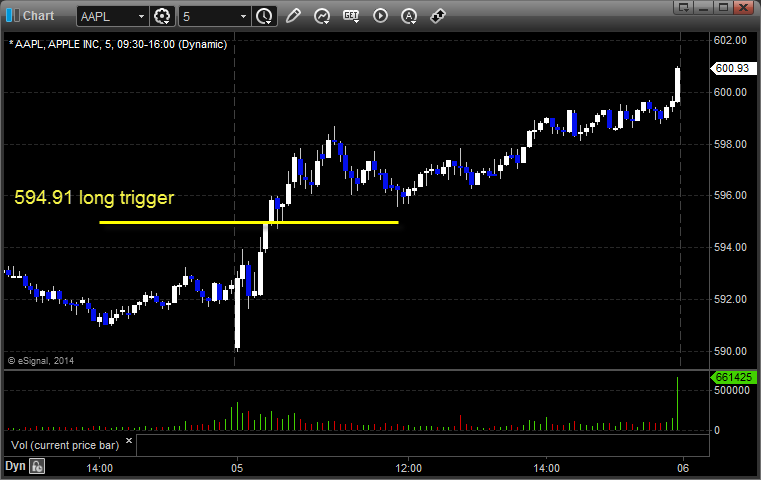This screenshot has height=480, width=761.
Task: Click the 600.93 current price marker
Action: pos(732,68)
